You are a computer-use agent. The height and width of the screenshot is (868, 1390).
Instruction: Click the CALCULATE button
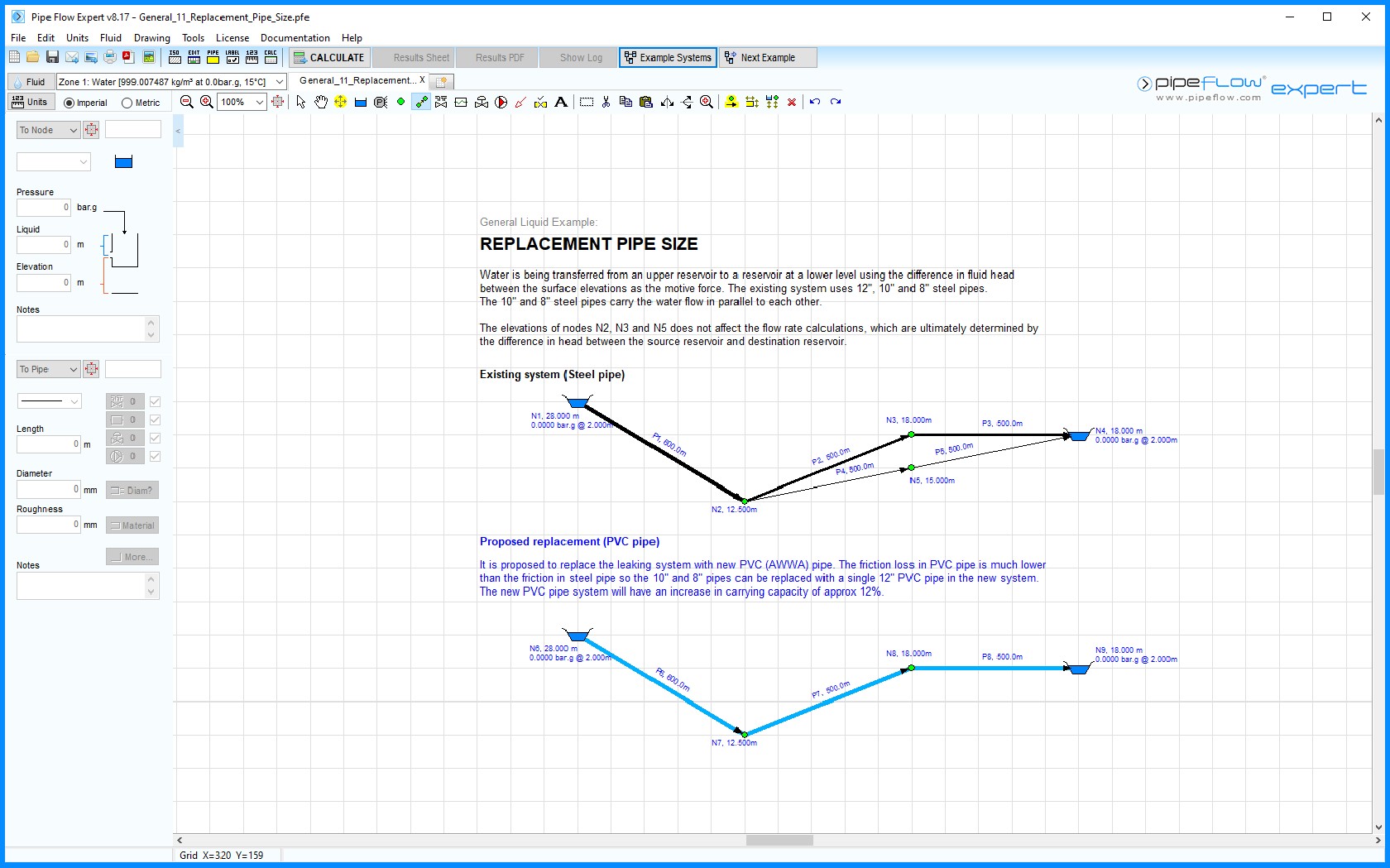[x=328, y=57]
